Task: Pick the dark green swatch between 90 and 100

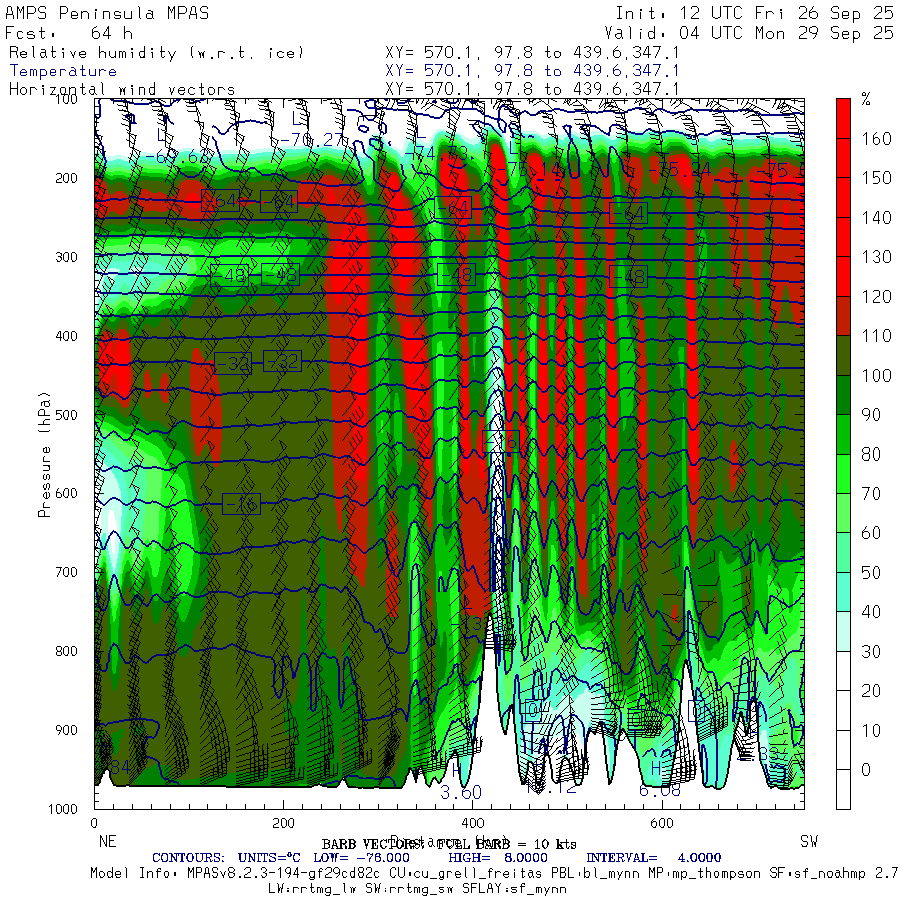Action: pyautogui.click(x=843, y=395)
